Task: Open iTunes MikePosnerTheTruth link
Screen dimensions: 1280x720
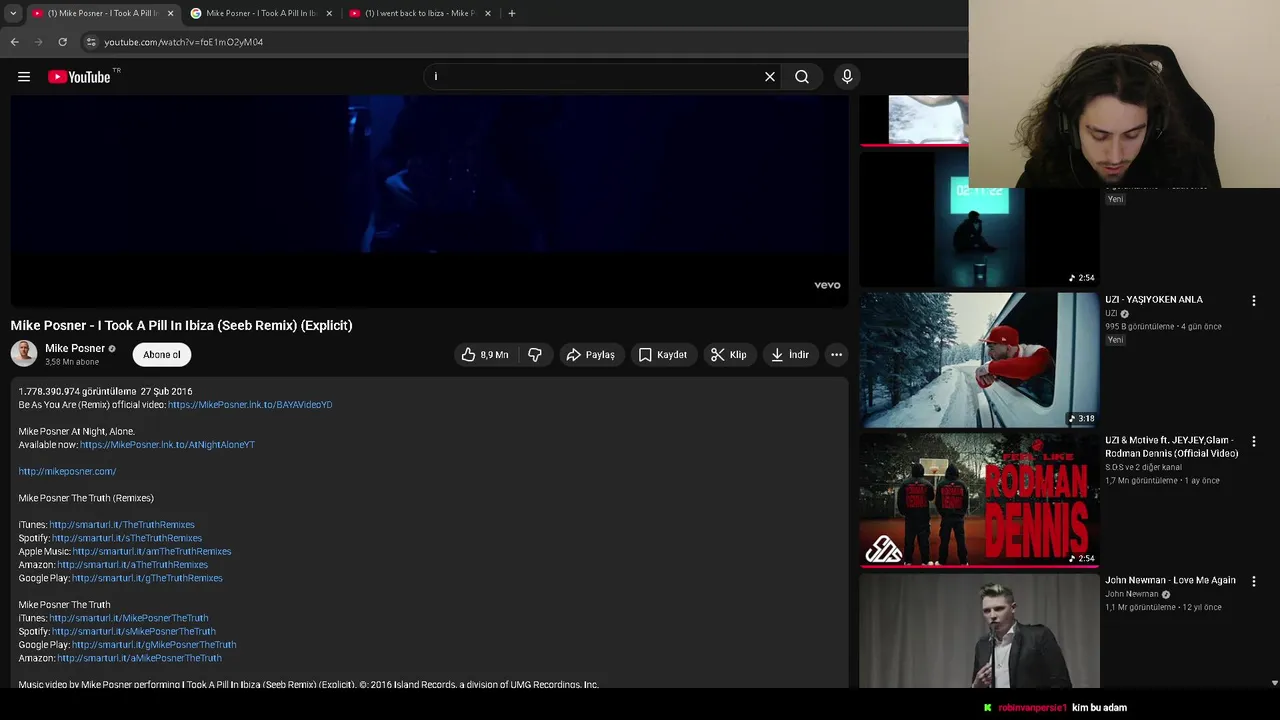Action: (x=129, y=618)
